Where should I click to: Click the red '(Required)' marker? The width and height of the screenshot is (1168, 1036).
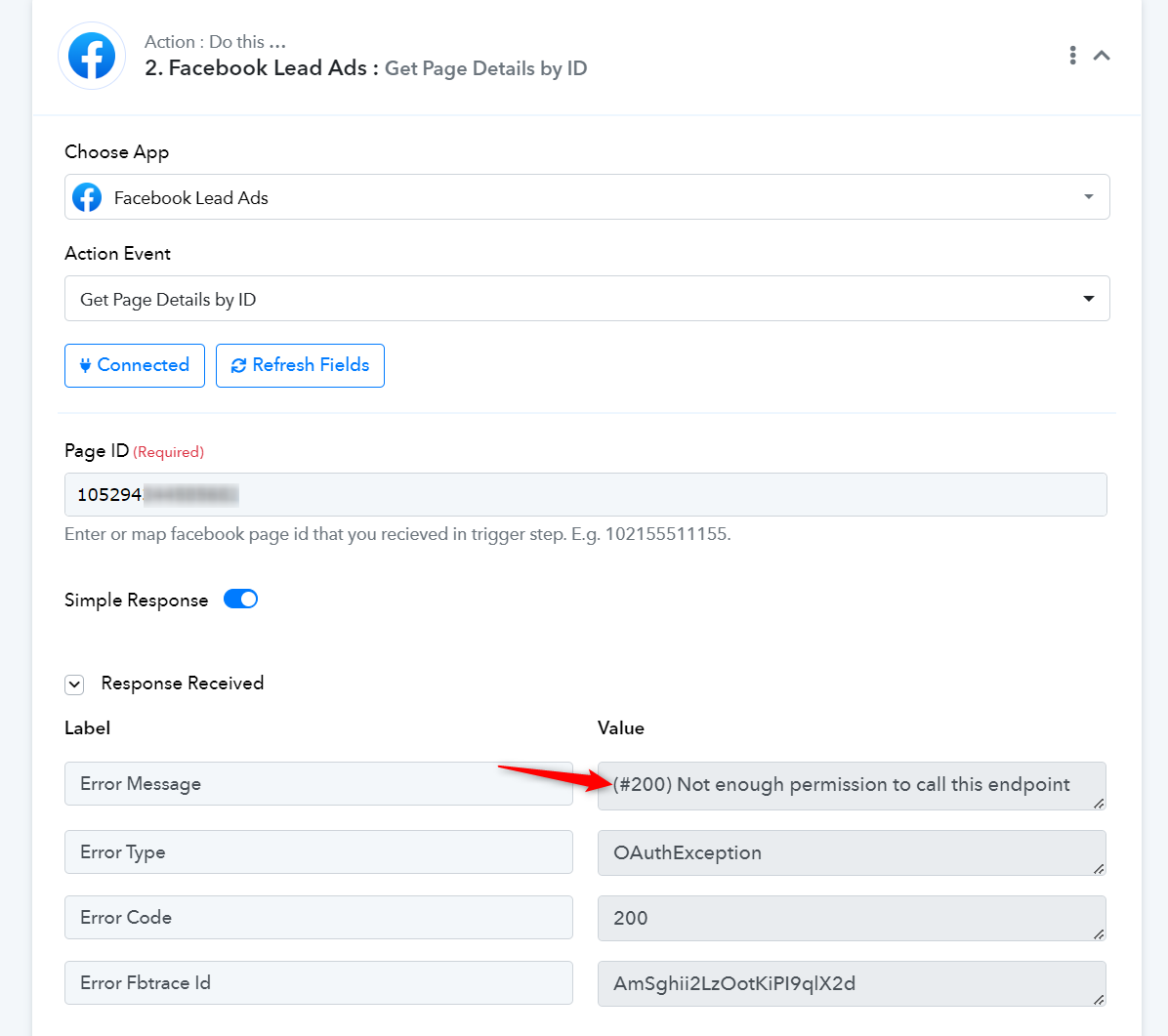click(168, 452)
